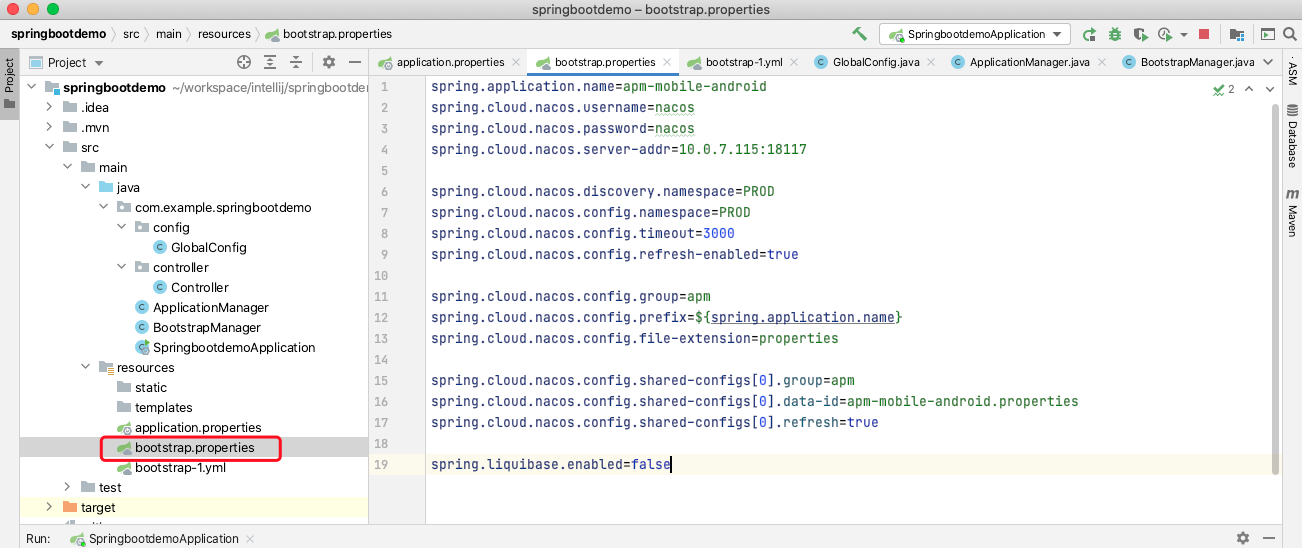
Task: Close the GlobalConfig.java editor tab
Action: pyautogui.click(x=931, y=62)
